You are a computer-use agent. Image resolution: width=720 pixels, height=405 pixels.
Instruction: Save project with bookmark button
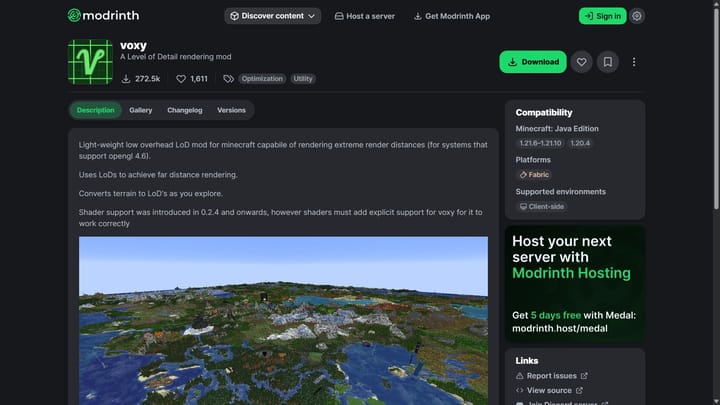tap(608, 62)
